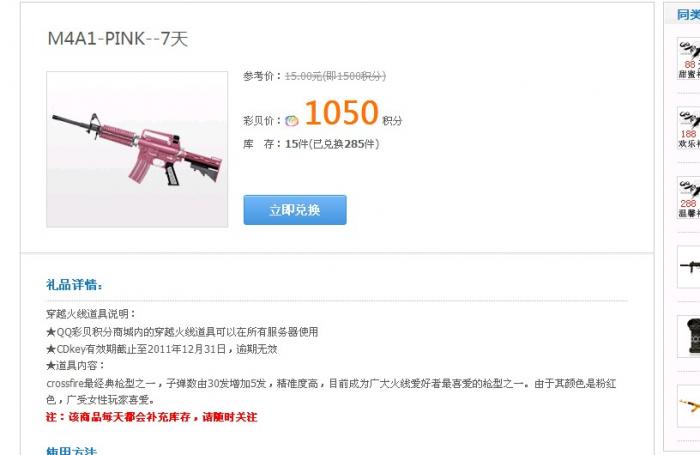Click the 甜蜜 item name label

pyautogui.click(x=689, y=74)
